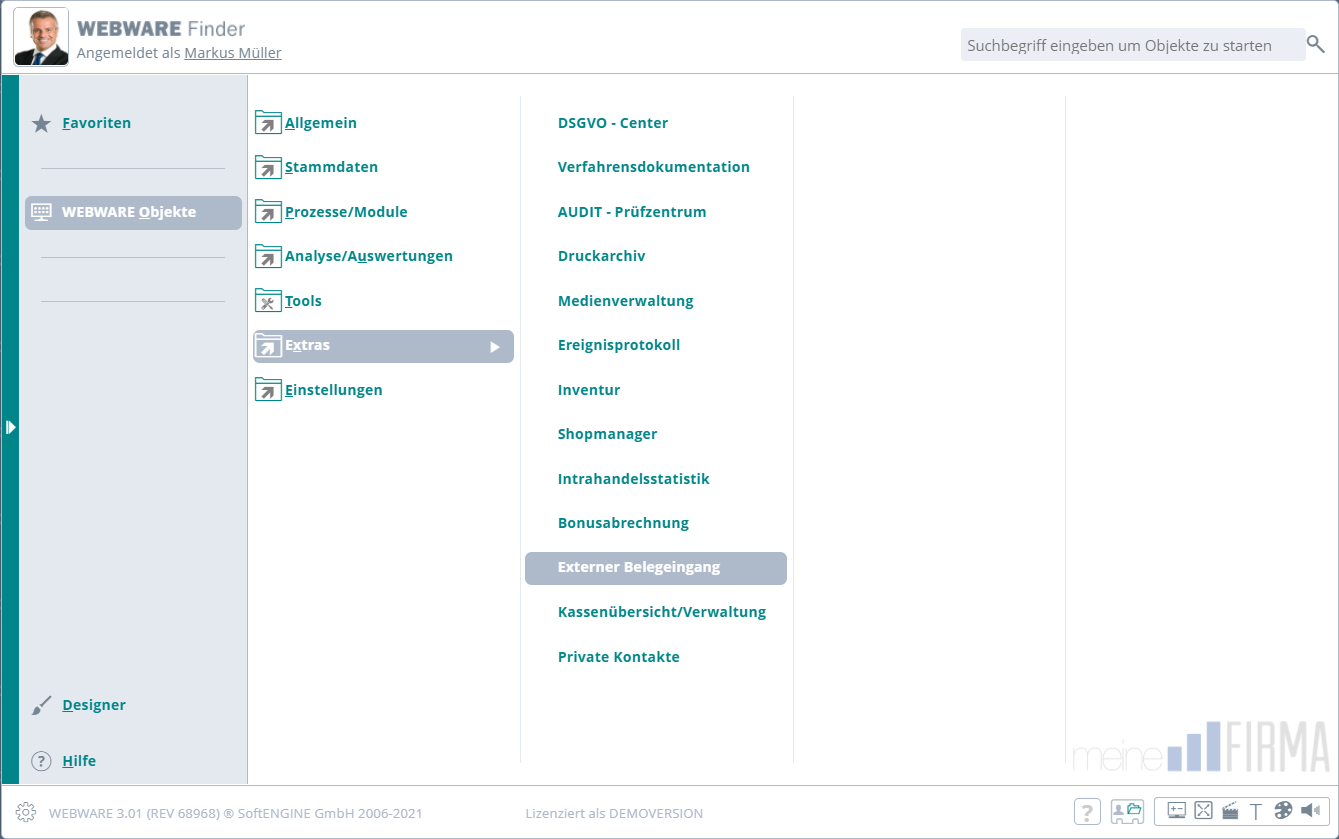This screenshot has width=1339, height=839.
Task: Click the text size T icon
Action: (x=1256, y=811)
